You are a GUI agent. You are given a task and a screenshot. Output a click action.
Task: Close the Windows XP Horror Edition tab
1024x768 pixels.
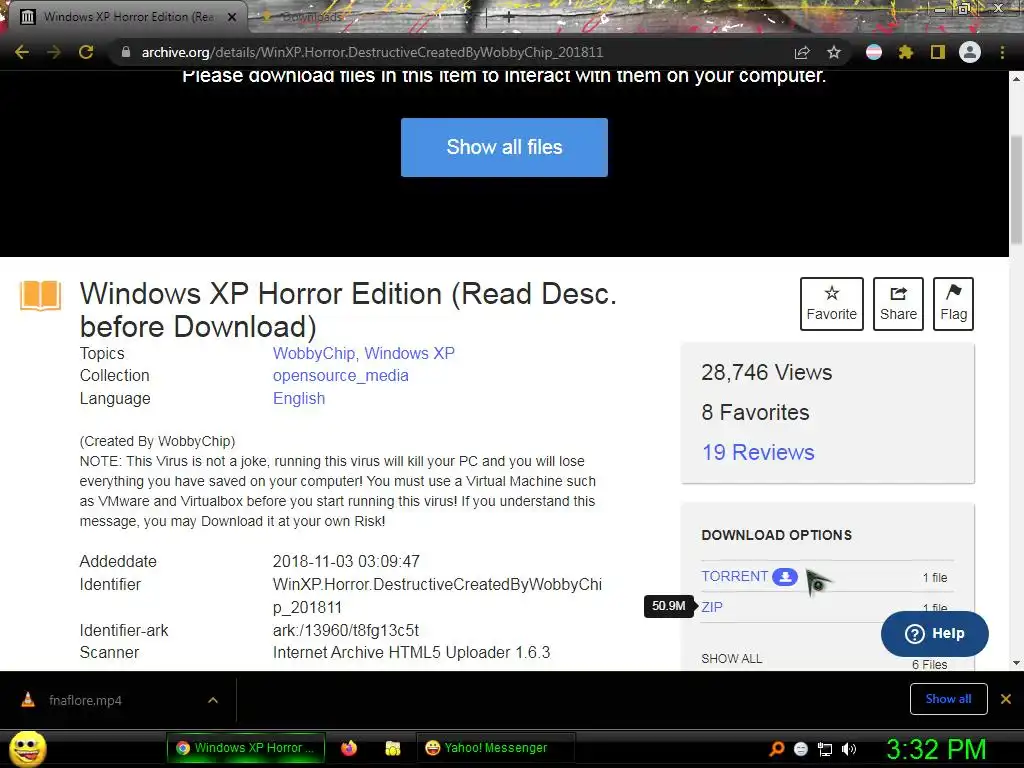(232, 17)
